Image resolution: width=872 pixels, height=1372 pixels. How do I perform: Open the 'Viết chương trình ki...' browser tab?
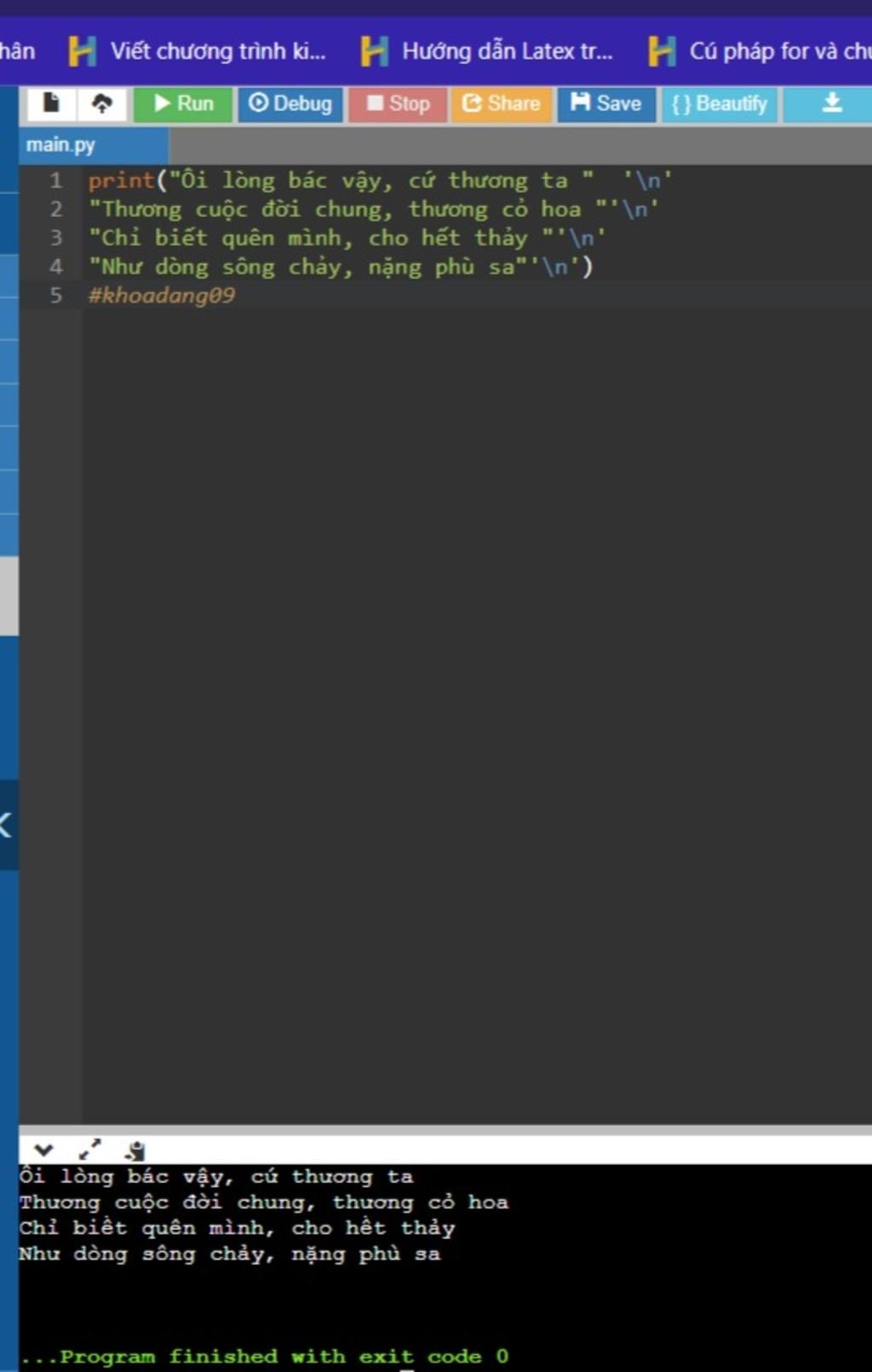tap(198, 51)
